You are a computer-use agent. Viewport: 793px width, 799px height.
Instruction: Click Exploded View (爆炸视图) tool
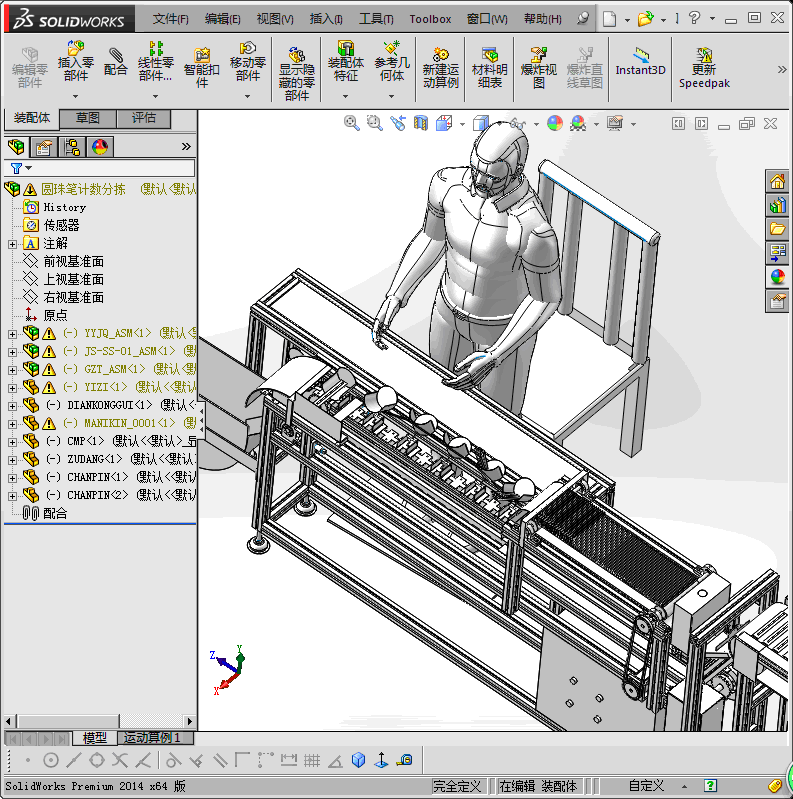click(539, 67)
